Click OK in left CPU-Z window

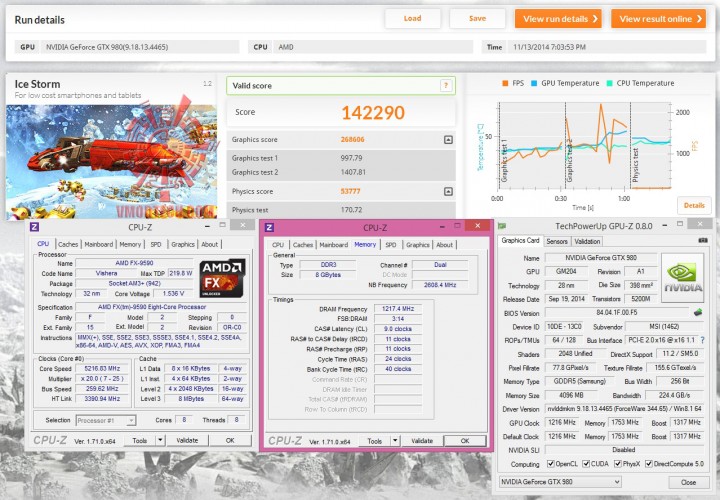point(230,440)
